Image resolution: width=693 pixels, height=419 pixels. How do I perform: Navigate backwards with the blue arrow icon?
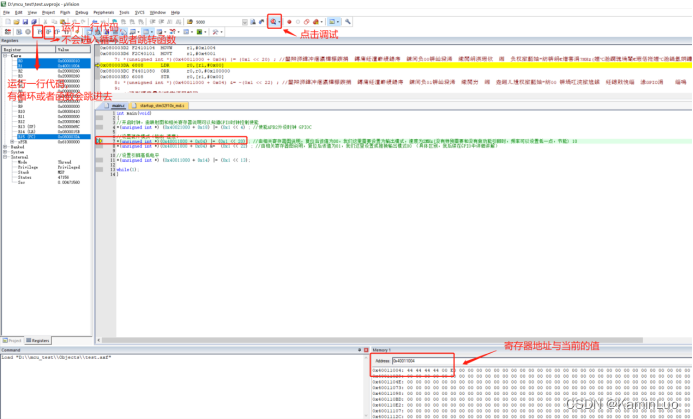pos(95,22)
